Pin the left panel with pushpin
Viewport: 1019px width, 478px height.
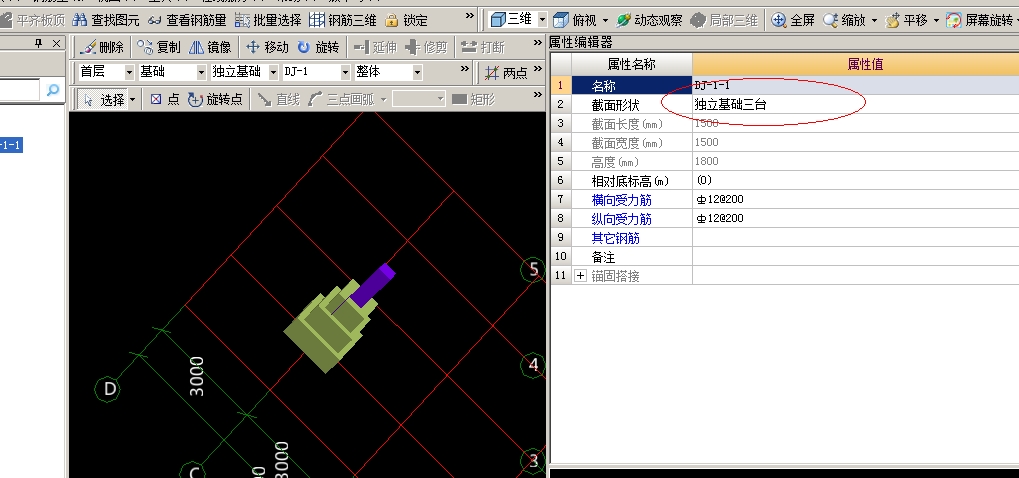pos(38,44)
